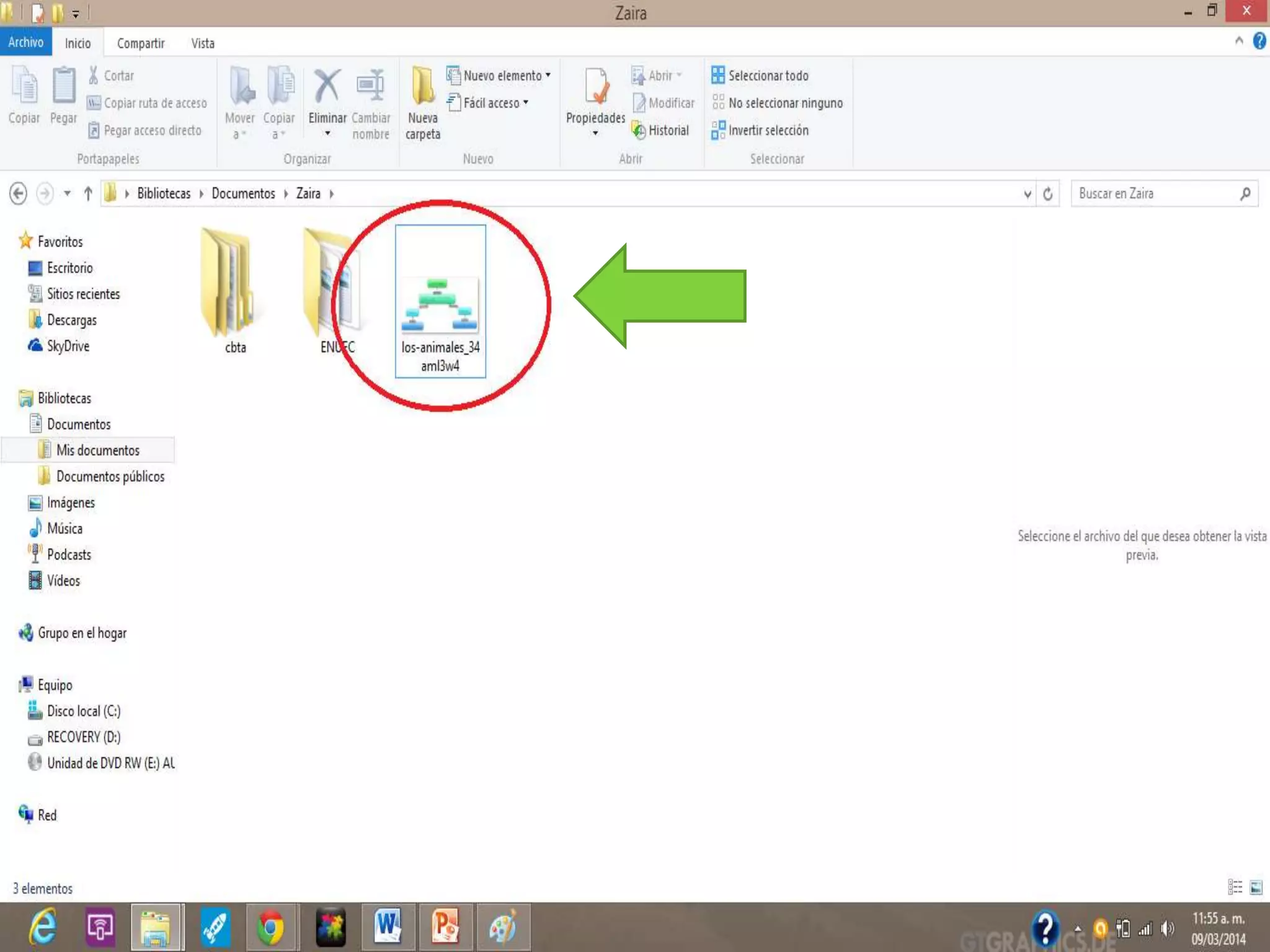This screenshot has width=1270, height=952.
Task: Open the Compartir ribbon tab
Action: [141, 43]
